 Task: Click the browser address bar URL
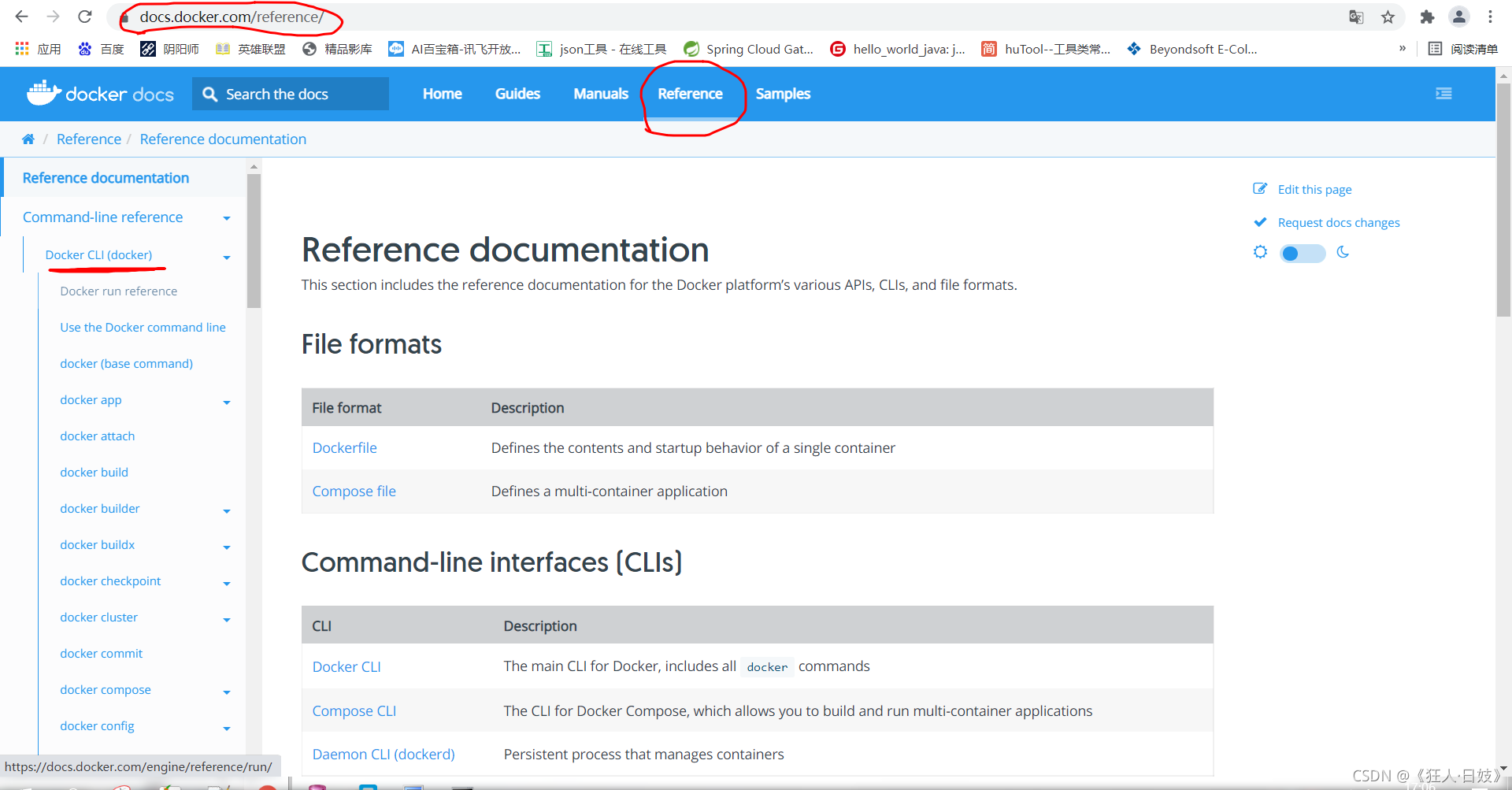[232, 17]
